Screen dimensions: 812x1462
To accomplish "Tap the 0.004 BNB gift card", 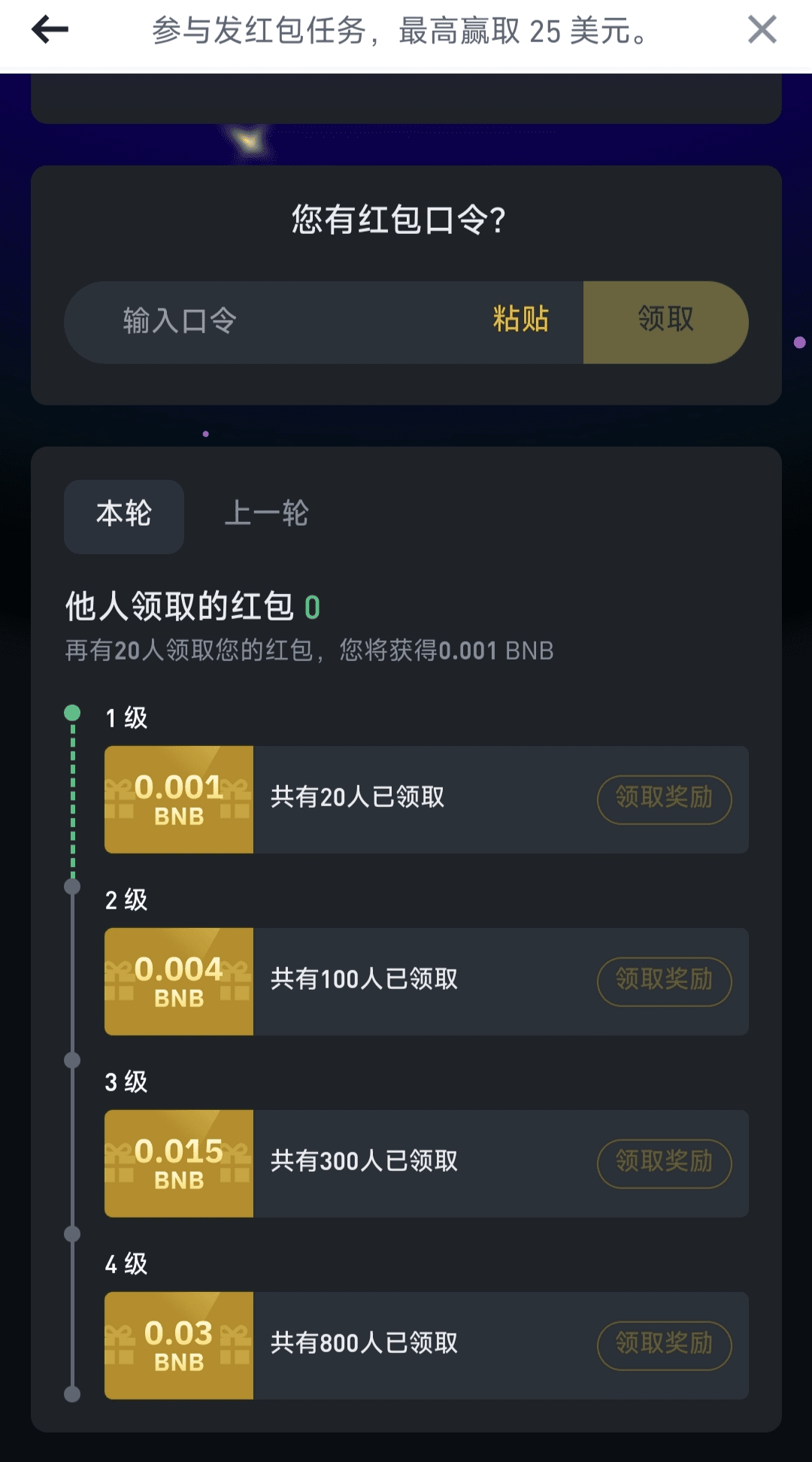I will click(x=179, y=981).
